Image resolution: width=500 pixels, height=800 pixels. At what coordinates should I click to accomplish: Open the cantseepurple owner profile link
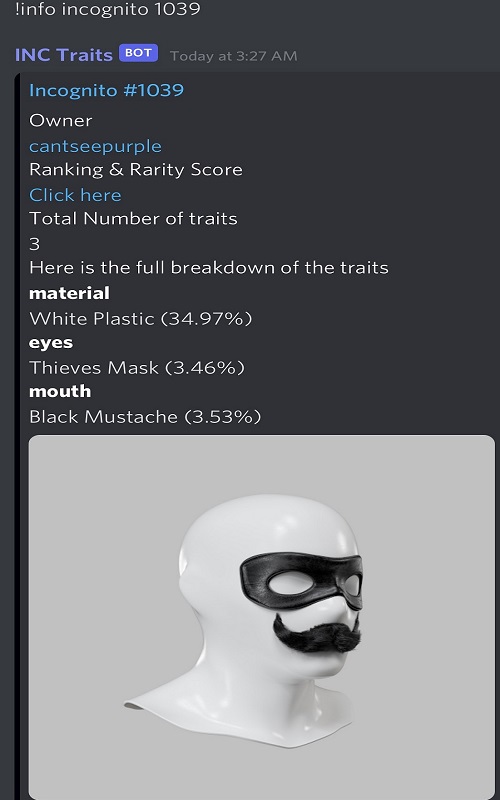tap(95, 146)
